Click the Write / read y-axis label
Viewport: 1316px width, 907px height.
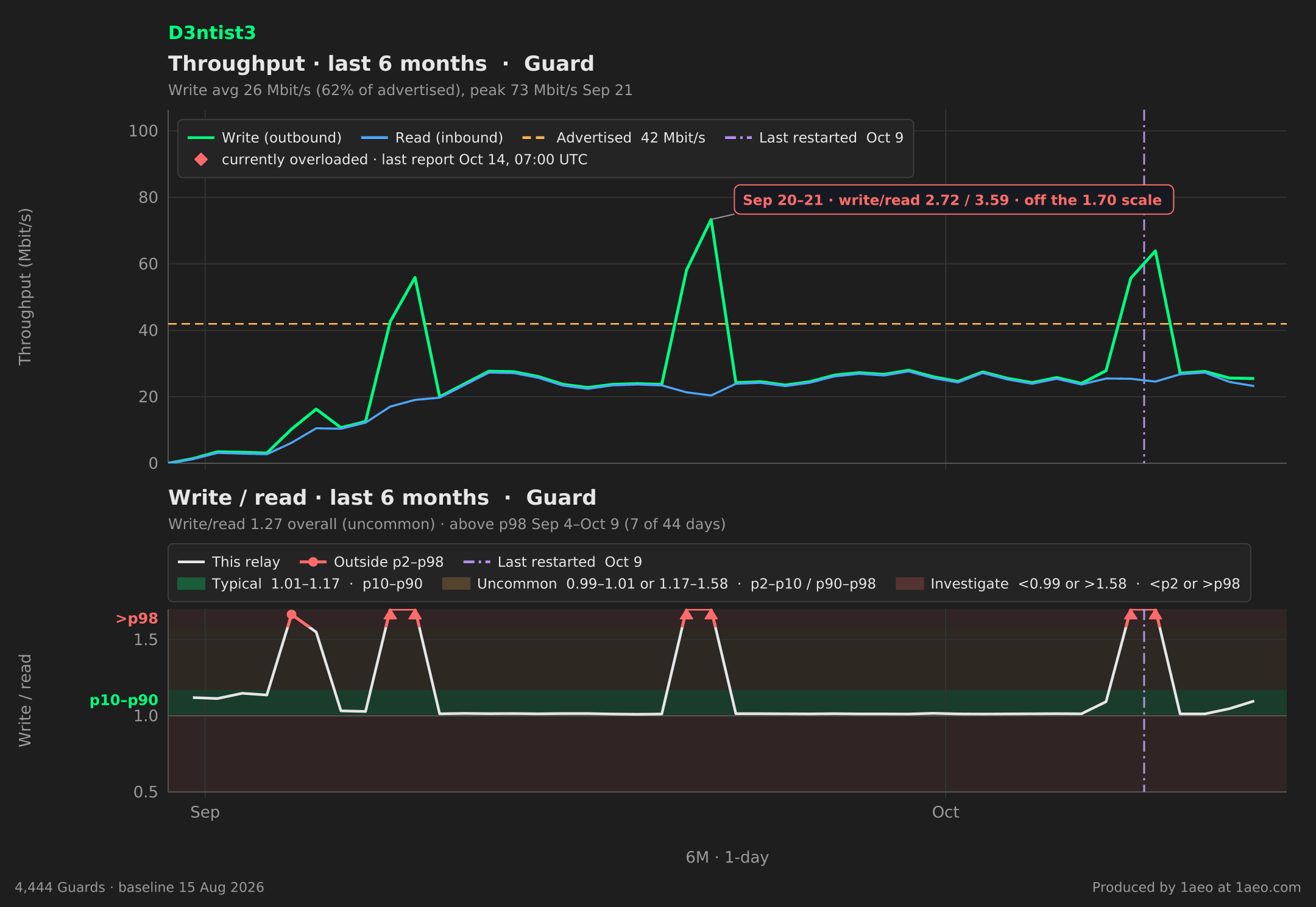pyautogui.click(x=25, y=700)
